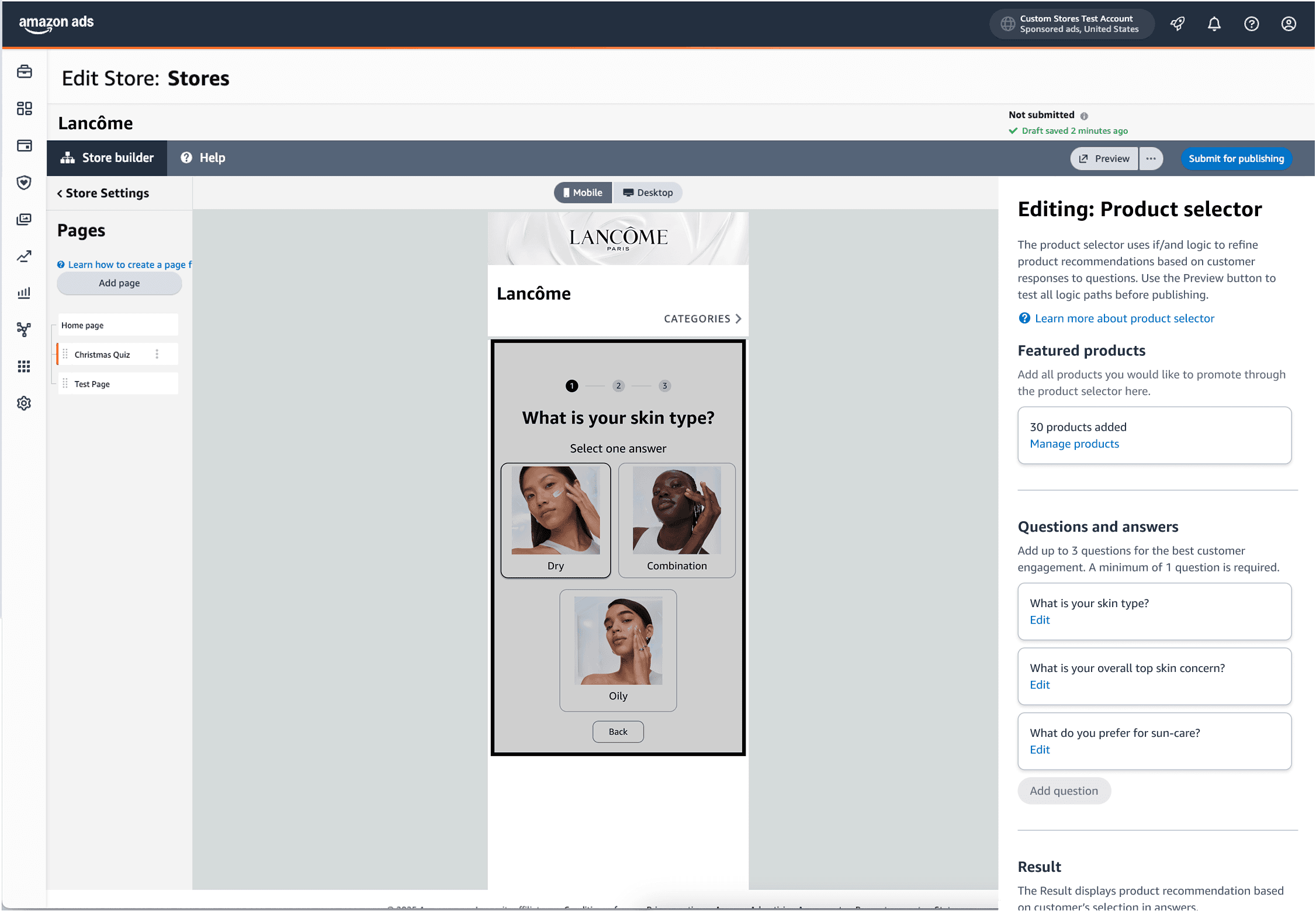1316x911 pixels.
Task: Click the Manage products link
Action: point(1074,444)
